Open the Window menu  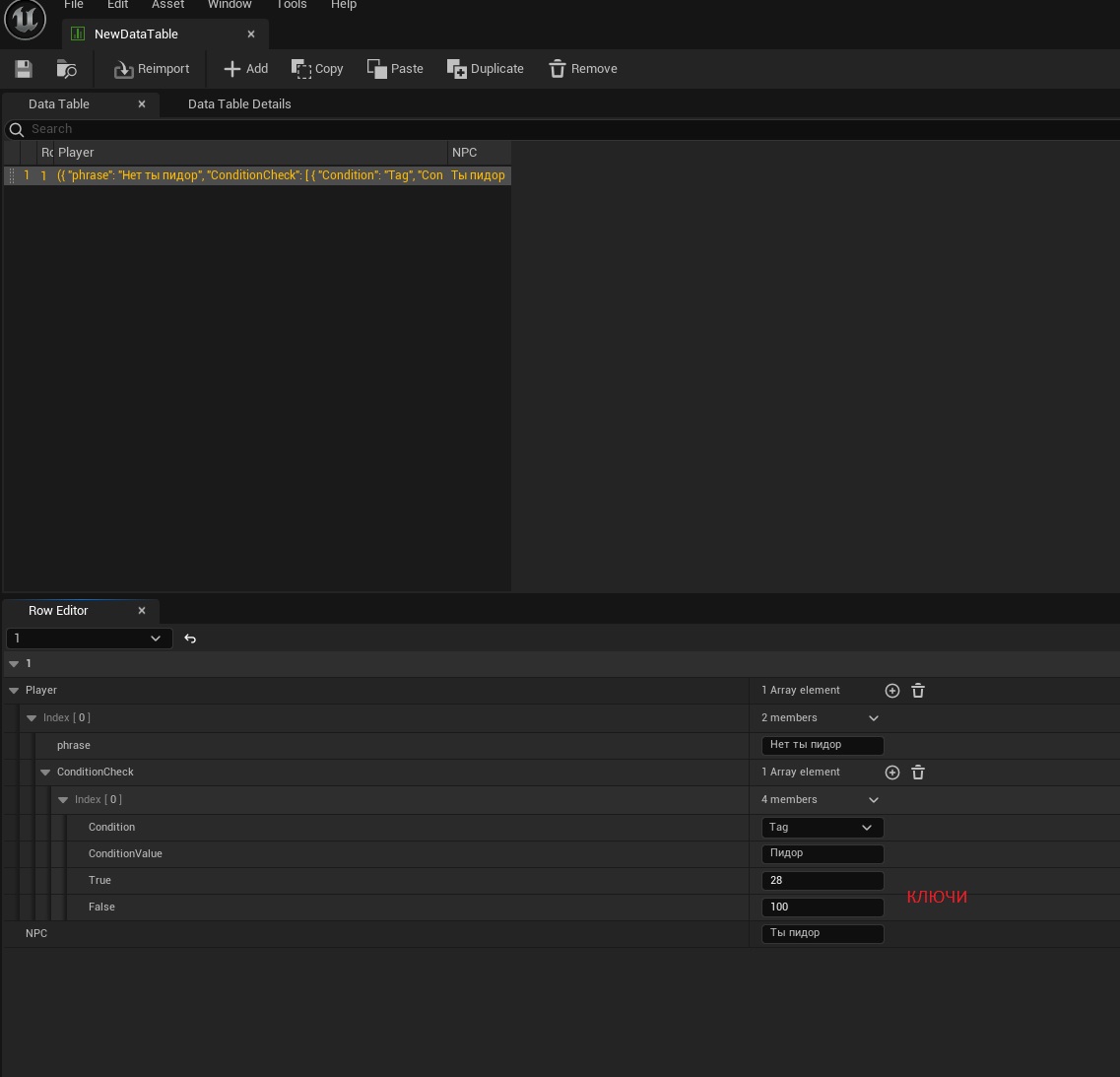point(230,5)
